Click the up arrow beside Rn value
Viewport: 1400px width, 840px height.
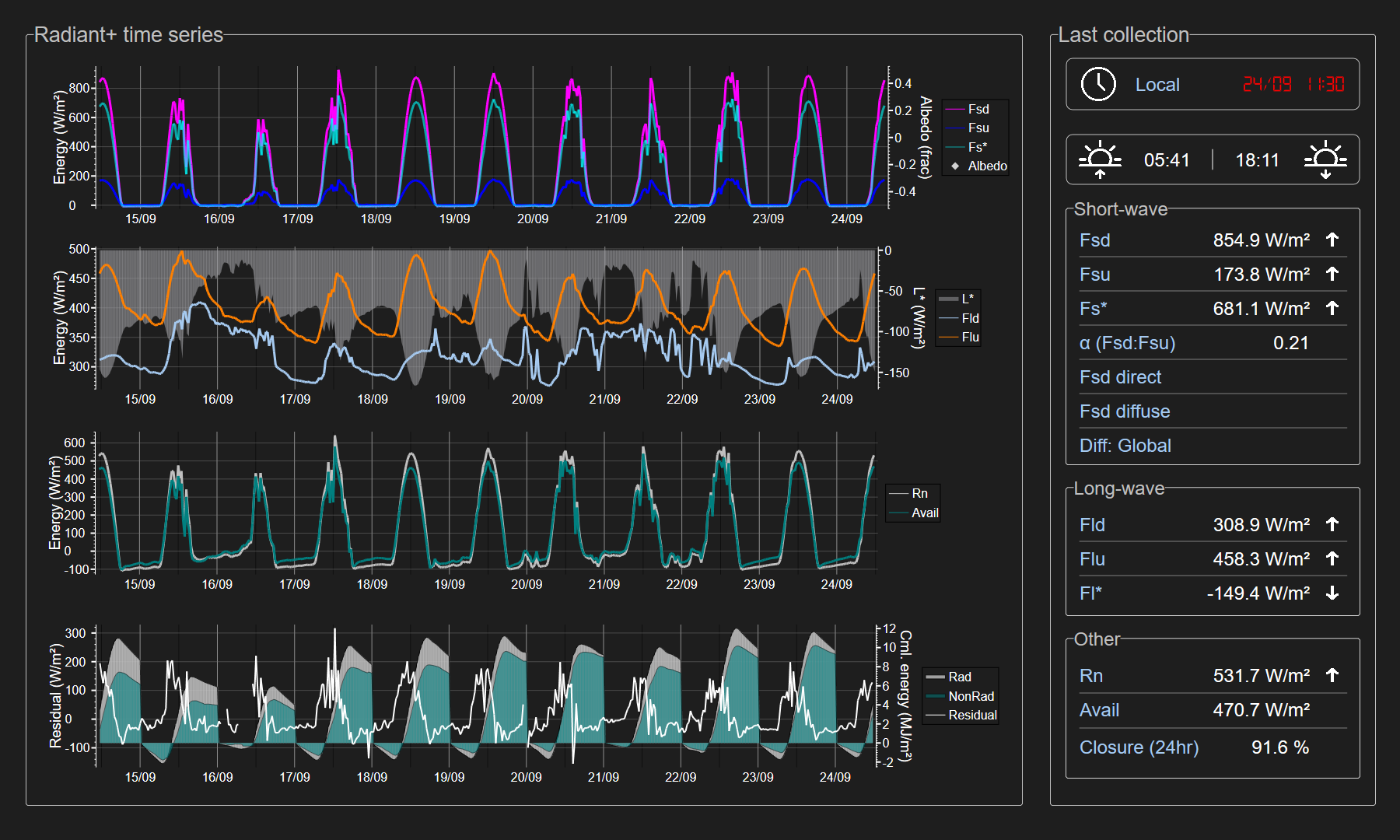pos(1332,675)
